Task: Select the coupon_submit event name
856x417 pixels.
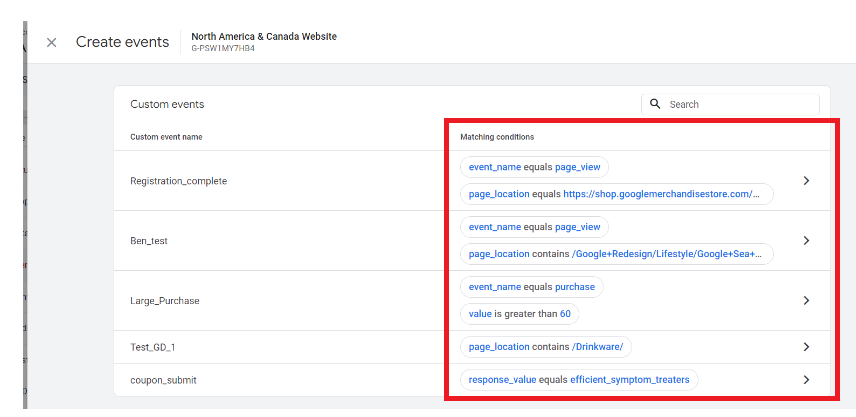Action: coord(163,380)
